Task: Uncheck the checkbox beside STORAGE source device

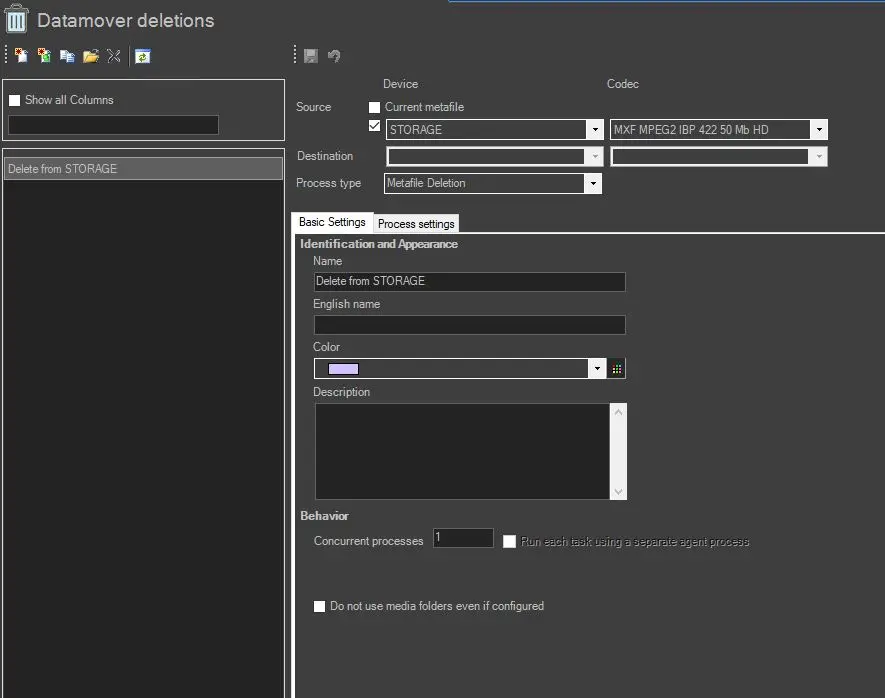Action: coord(374,126)
